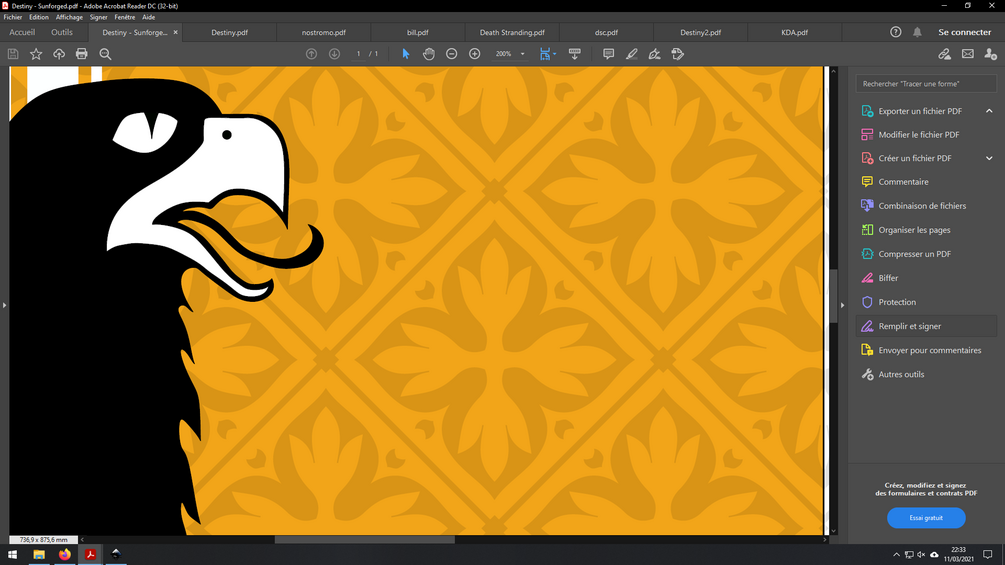The height and width of the screenshot is (565, 1005).
Task: Open Remplir et signer tool
Action: tap(926, 326)
